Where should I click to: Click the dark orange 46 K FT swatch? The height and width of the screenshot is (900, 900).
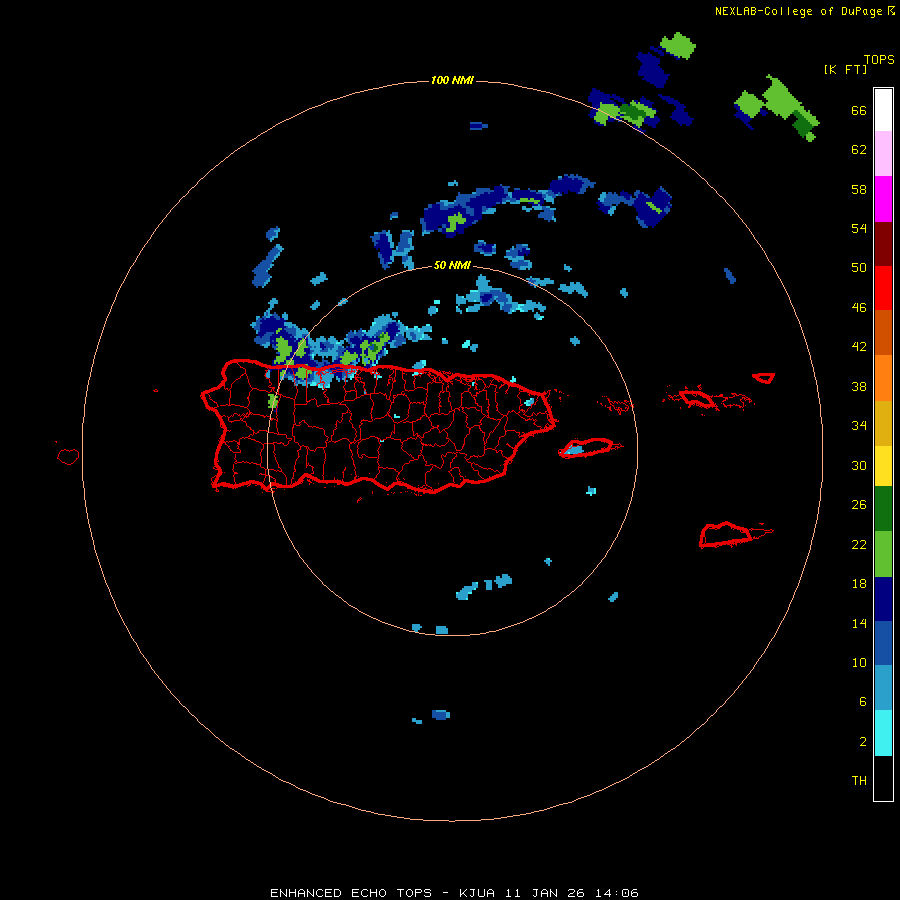[883, 332]
